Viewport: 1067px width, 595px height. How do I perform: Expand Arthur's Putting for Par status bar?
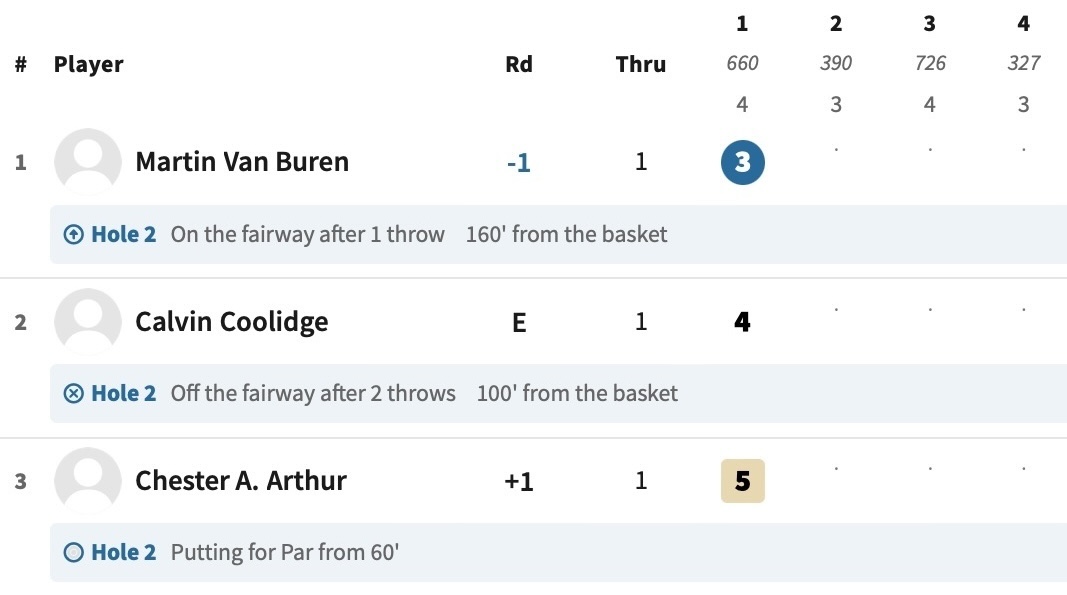(x=559, y=552)
